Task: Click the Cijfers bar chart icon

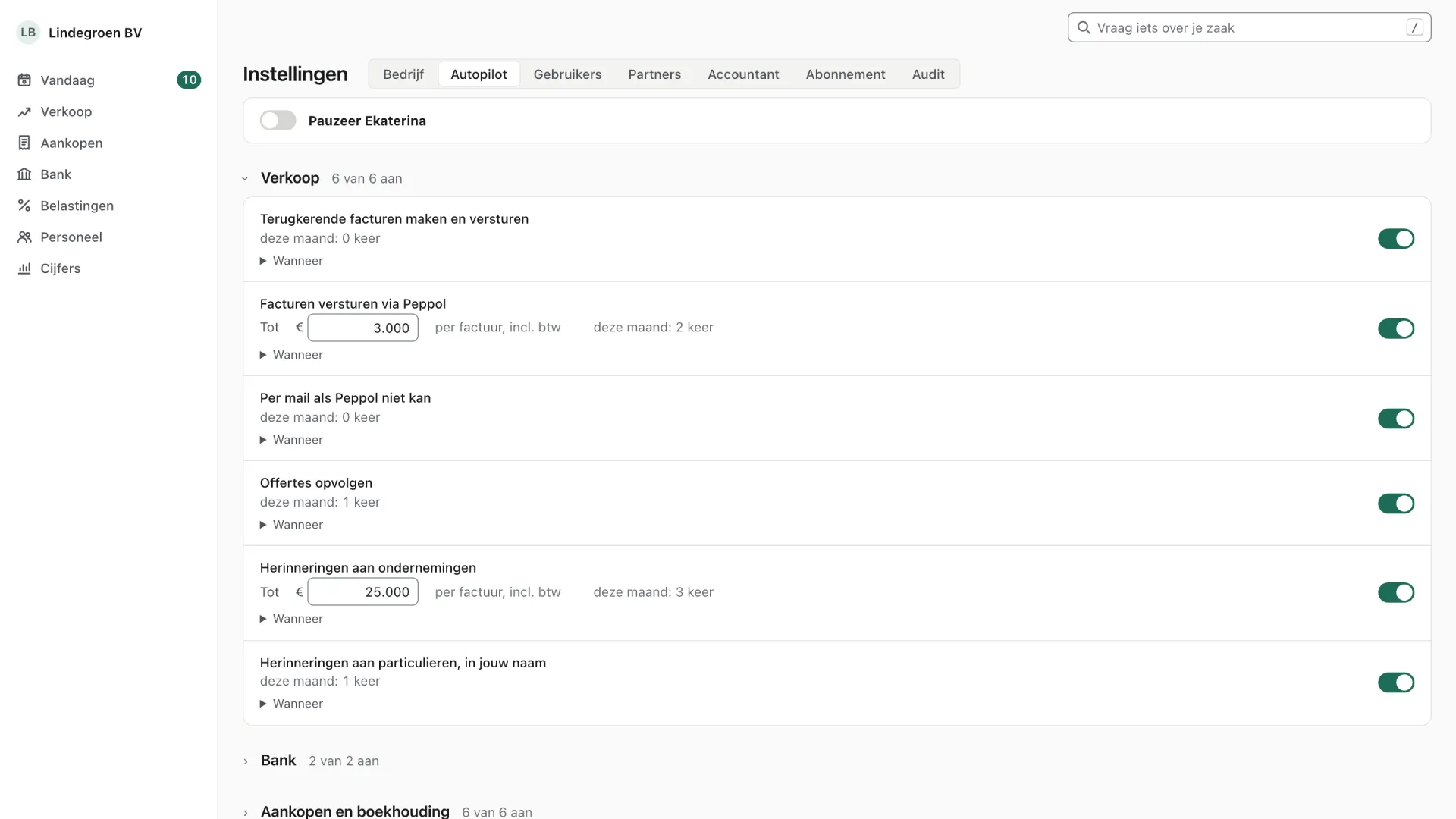Action: click(24, 268)
